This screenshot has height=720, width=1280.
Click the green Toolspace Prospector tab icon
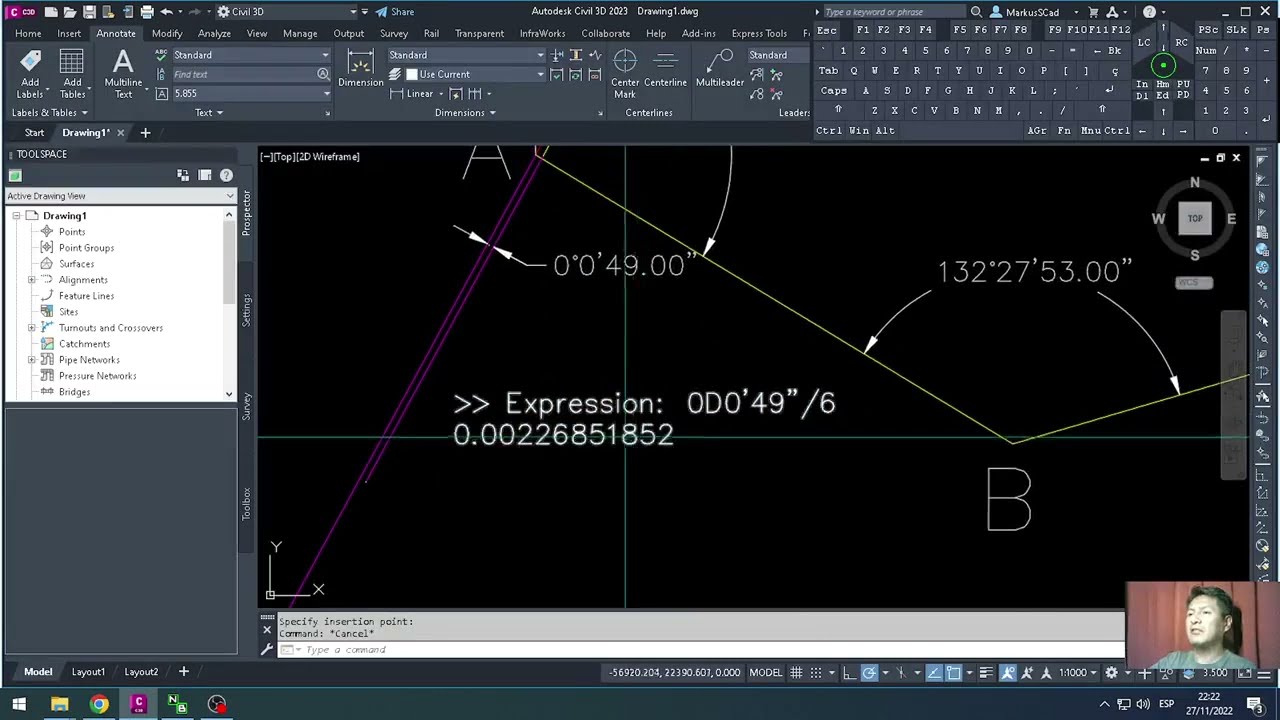tap(15, 175)
